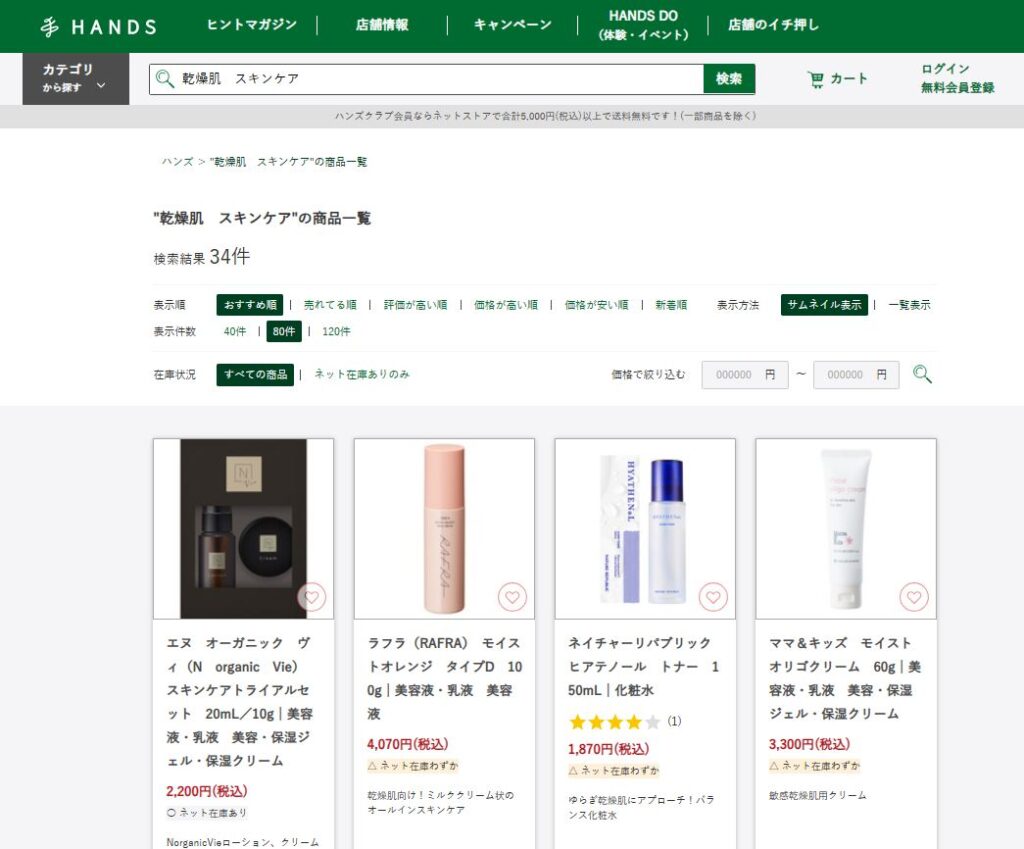Open the ヒントマガジン menu
Screen dimensions: 1024x849
(251, 25)
